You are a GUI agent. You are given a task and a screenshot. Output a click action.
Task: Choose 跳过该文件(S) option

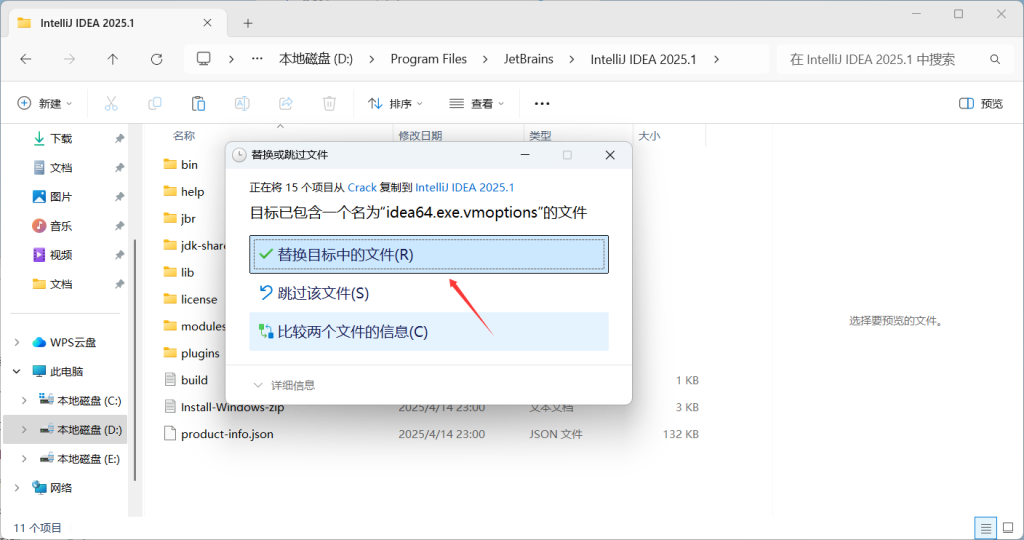coord(429,293)
